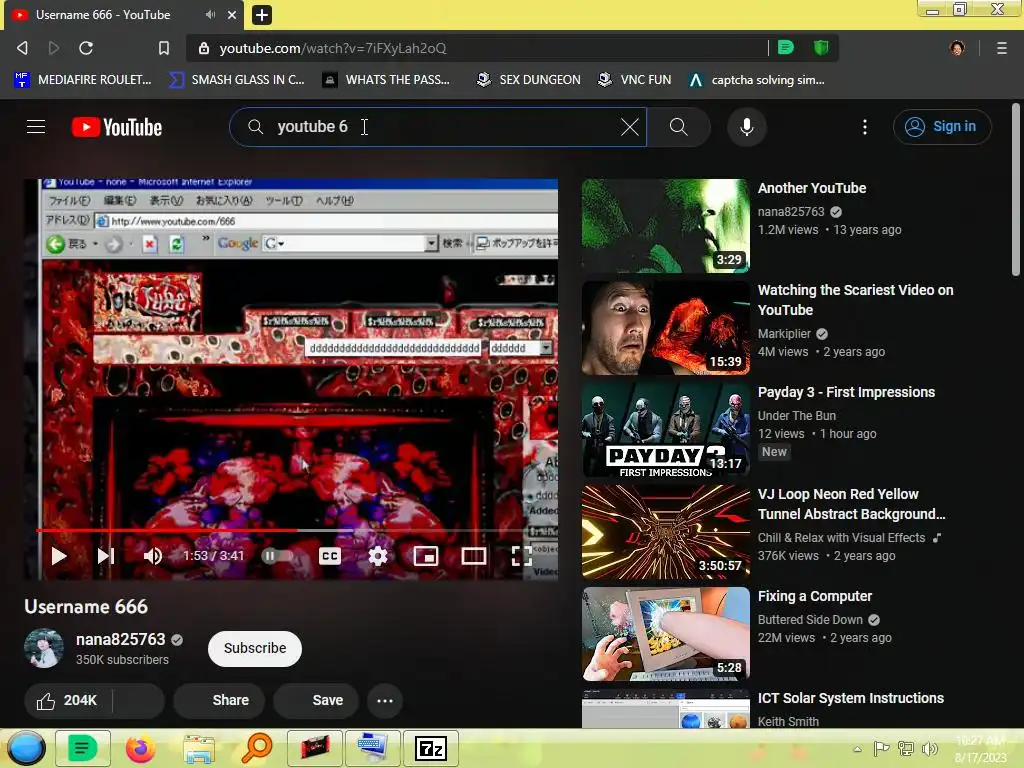
Task: Play the Username 666 video
Action: [59, 556]
